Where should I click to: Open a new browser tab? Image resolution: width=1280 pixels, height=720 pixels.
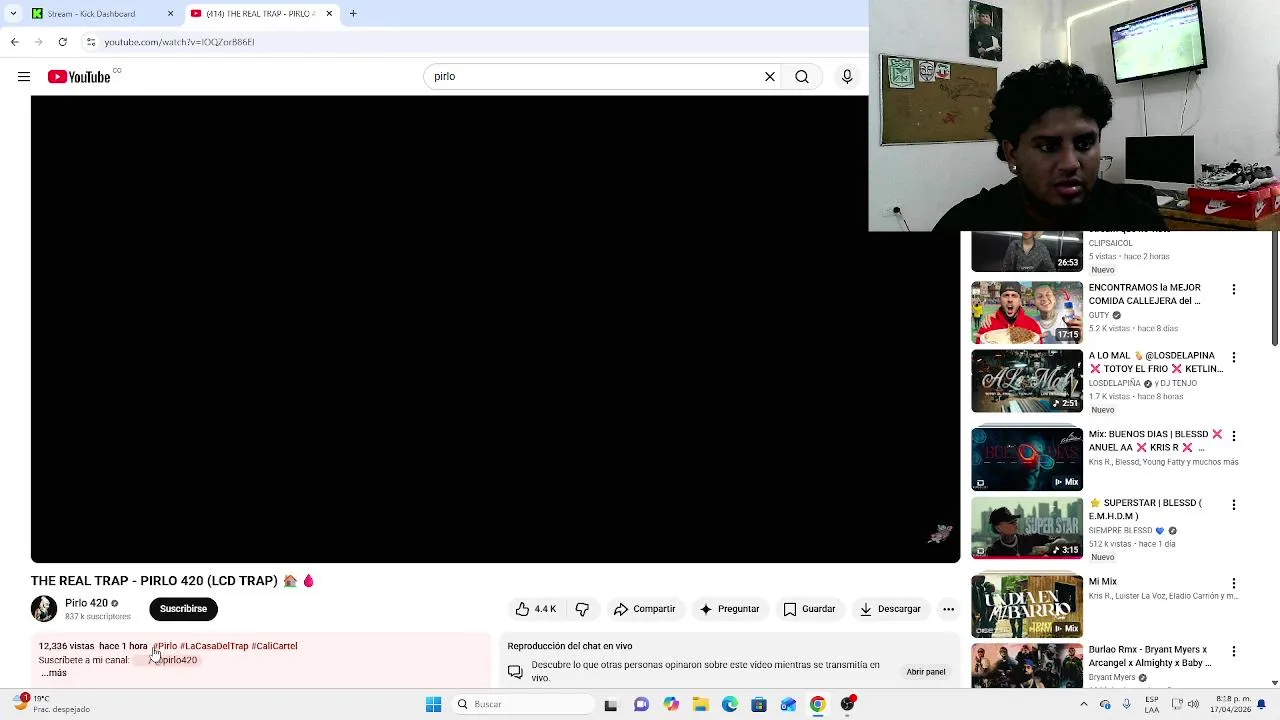point(353,14)
